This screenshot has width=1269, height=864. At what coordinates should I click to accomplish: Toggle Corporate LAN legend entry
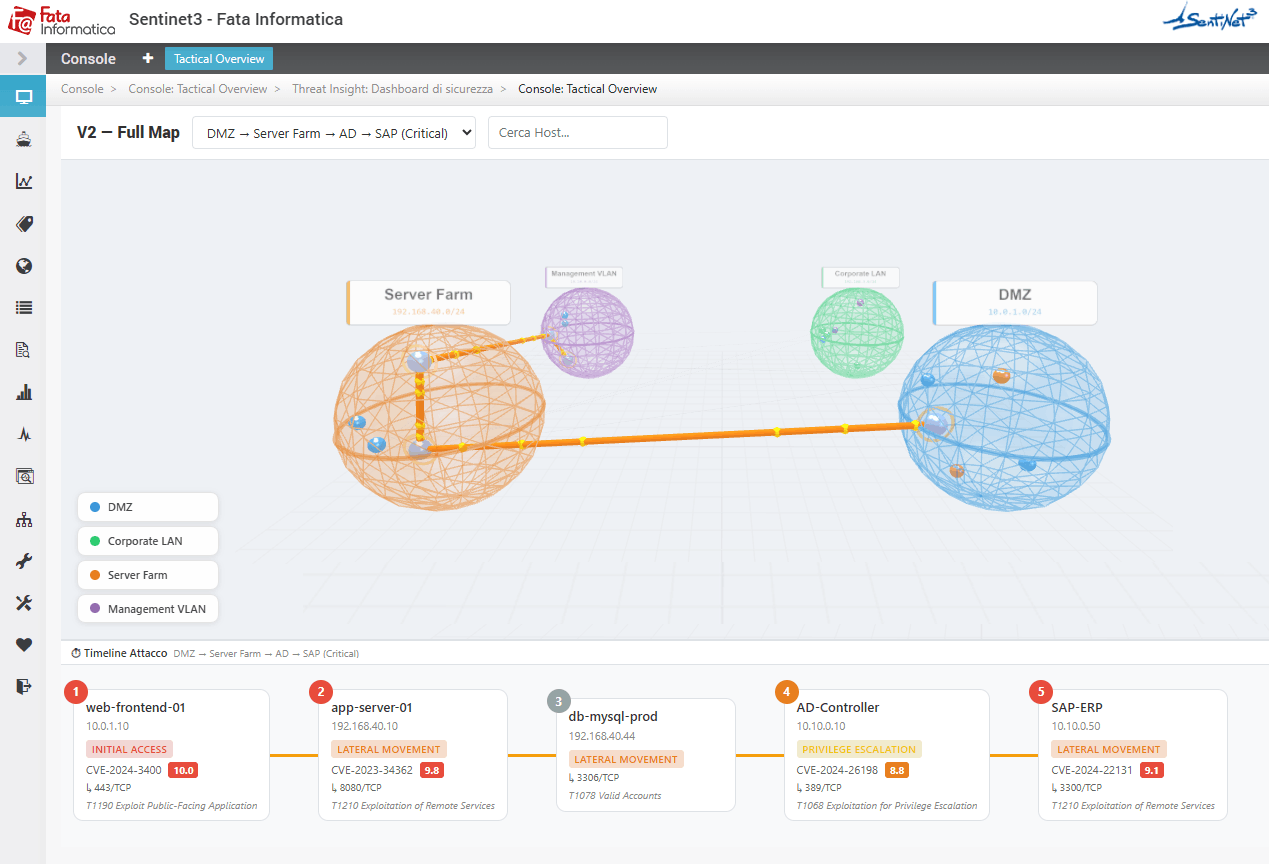(x=147, y=541)
